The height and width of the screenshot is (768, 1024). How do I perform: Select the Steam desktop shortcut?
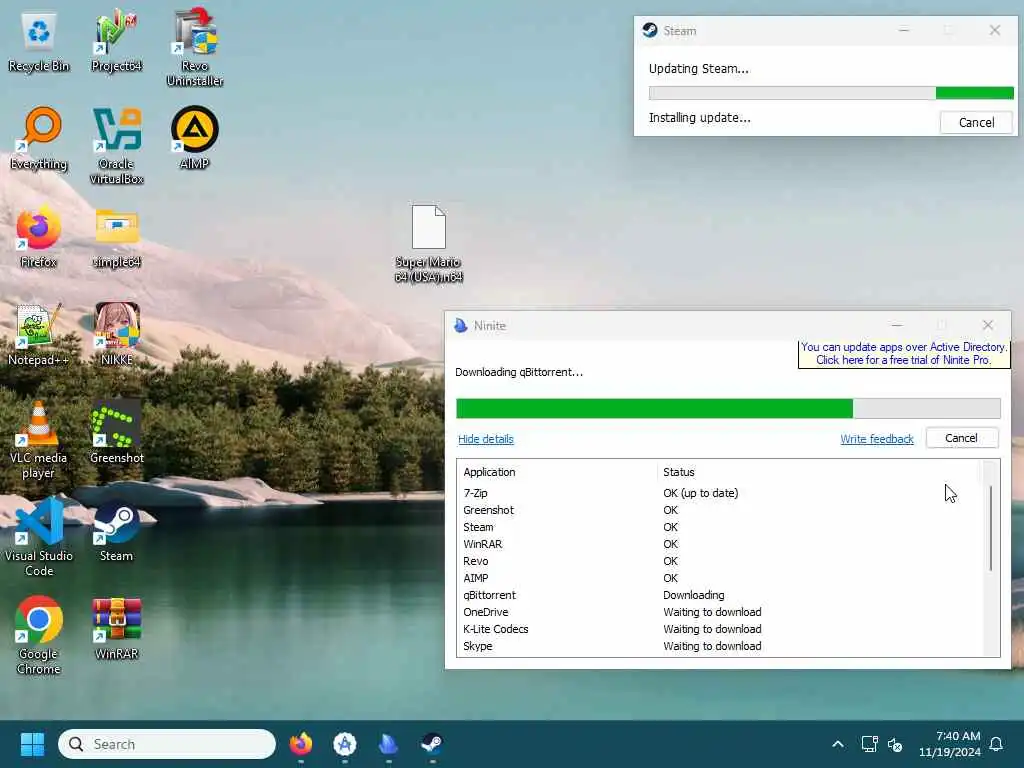116,530
